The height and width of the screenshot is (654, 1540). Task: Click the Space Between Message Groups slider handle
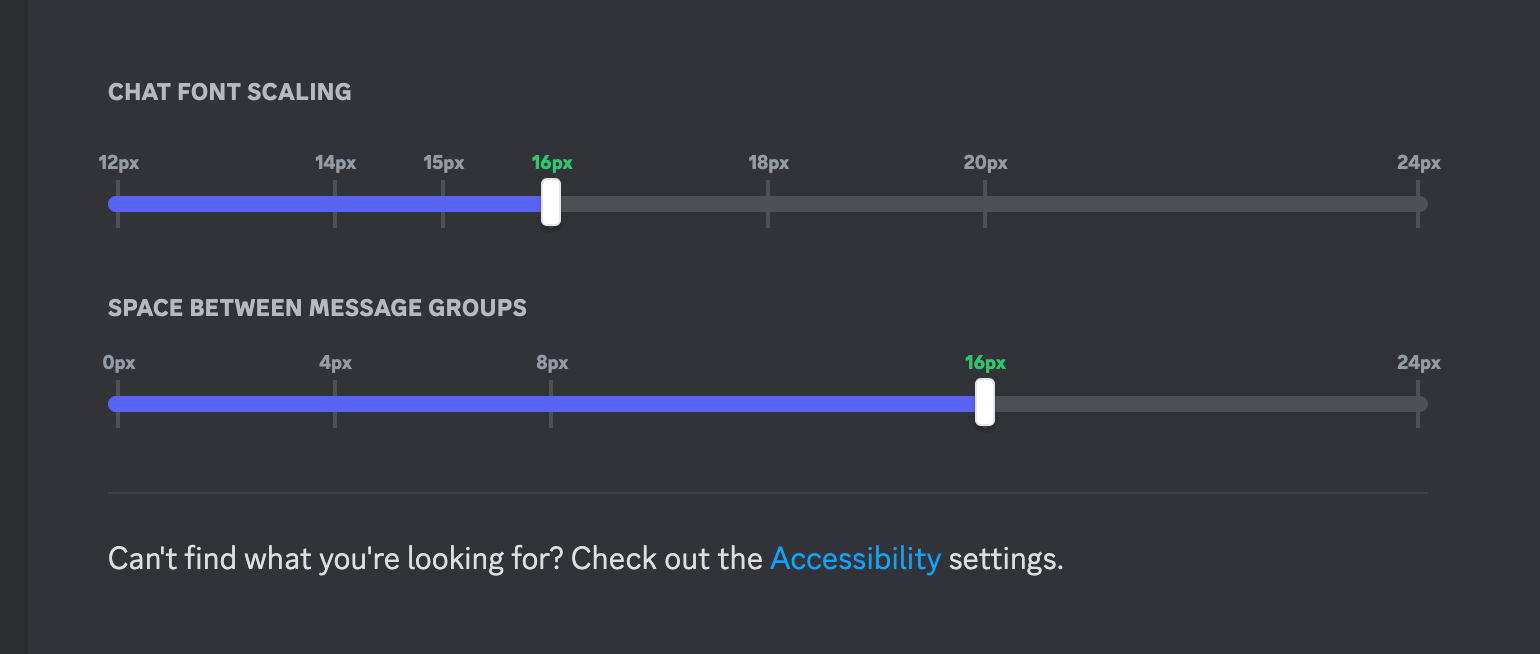tap(985, 403)
